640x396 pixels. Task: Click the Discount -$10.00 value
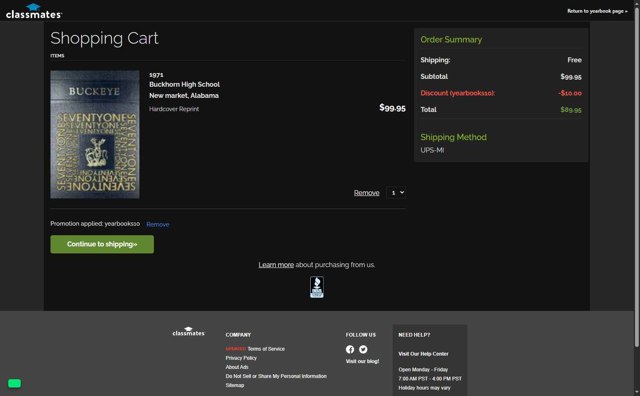click(570, 93)
